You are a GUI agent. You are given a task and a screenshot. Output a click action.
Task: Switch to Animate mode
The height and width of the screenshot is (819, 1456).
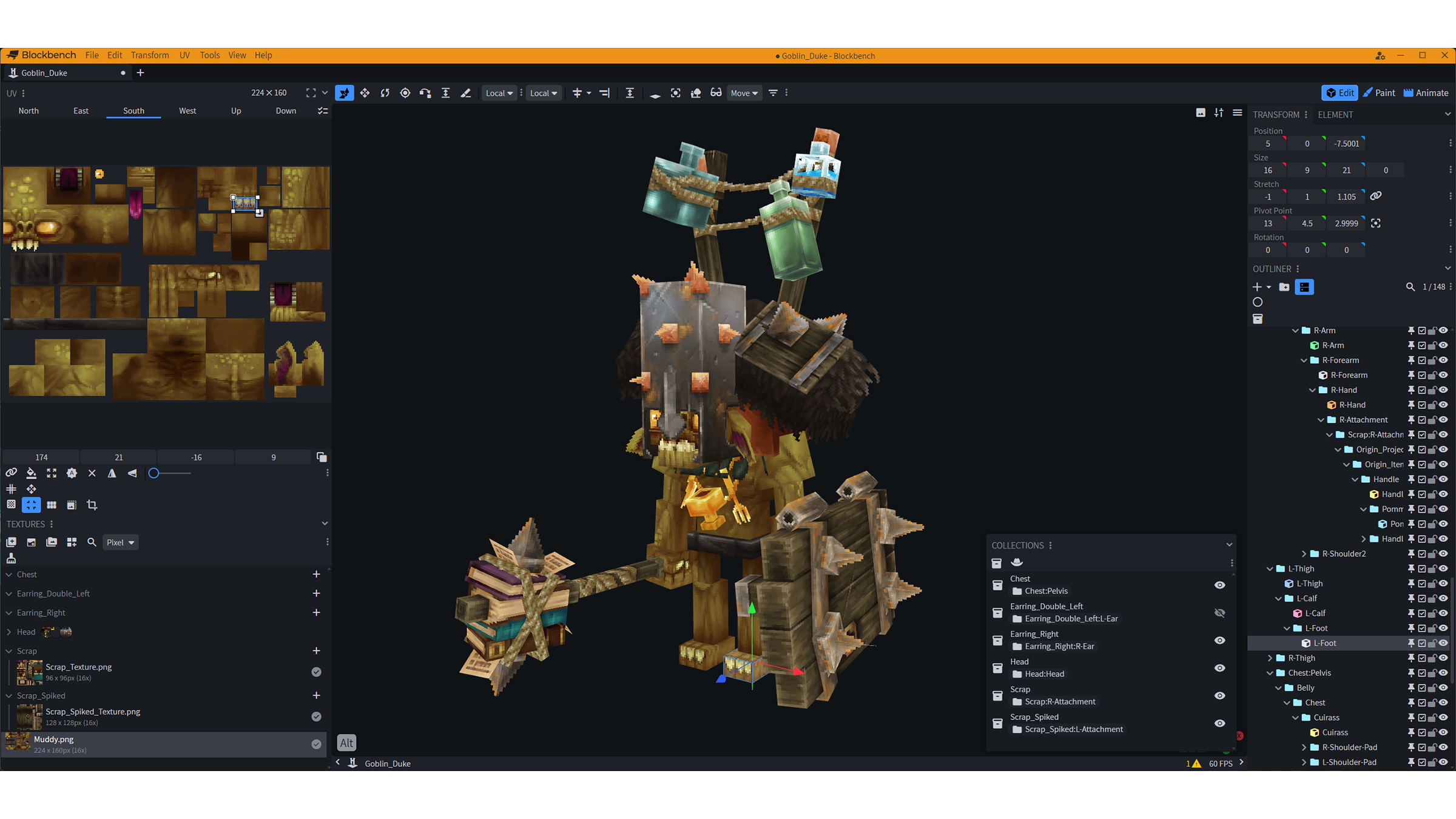coord(1426,93)
